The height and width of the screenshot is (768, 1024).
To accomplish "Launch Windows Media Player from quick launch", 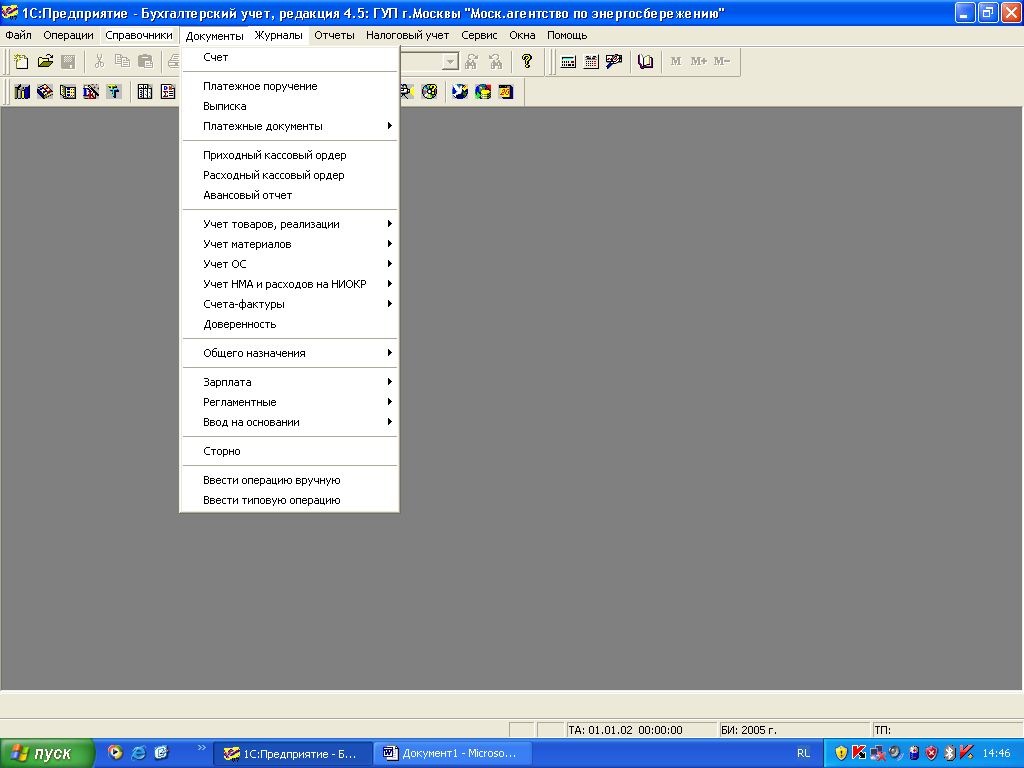I will pos(115,753).
